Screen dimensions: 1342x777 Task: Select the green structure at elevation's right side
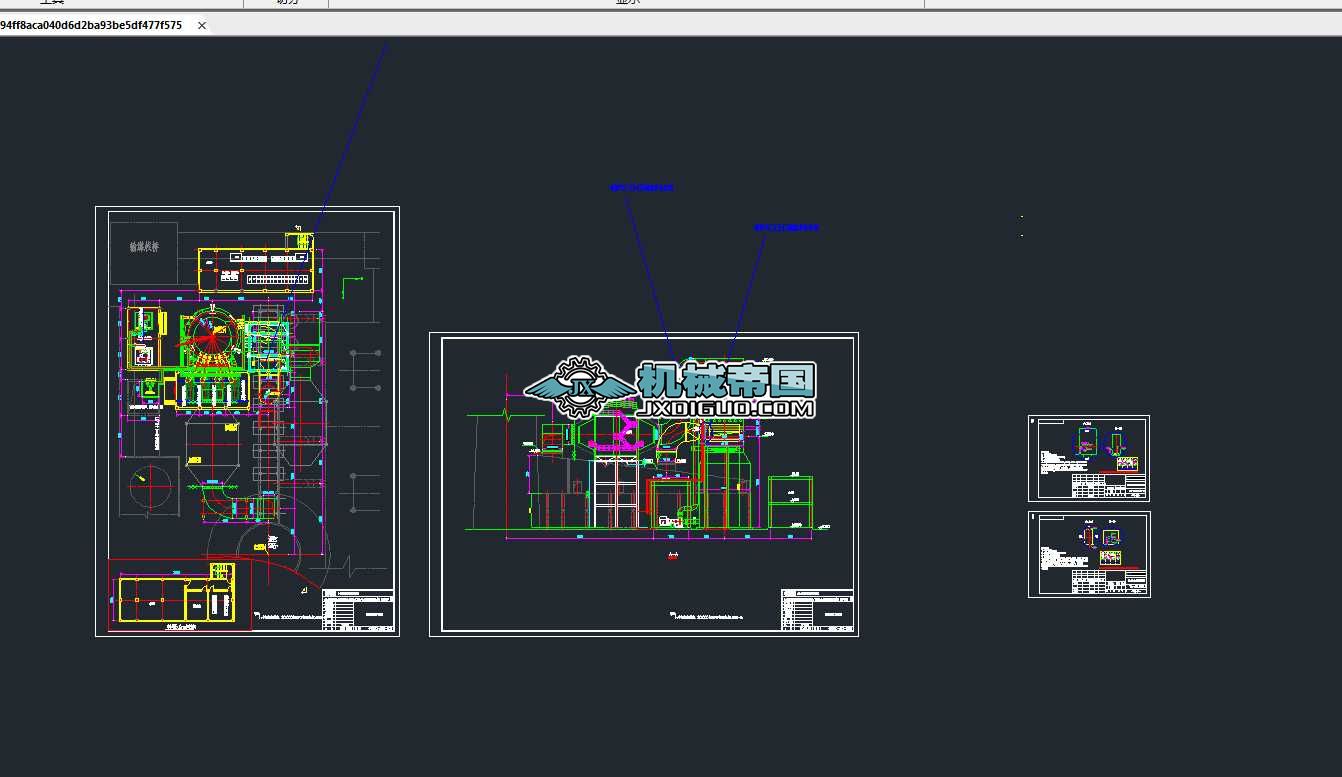pyautogui.click(x=790, y=502)
